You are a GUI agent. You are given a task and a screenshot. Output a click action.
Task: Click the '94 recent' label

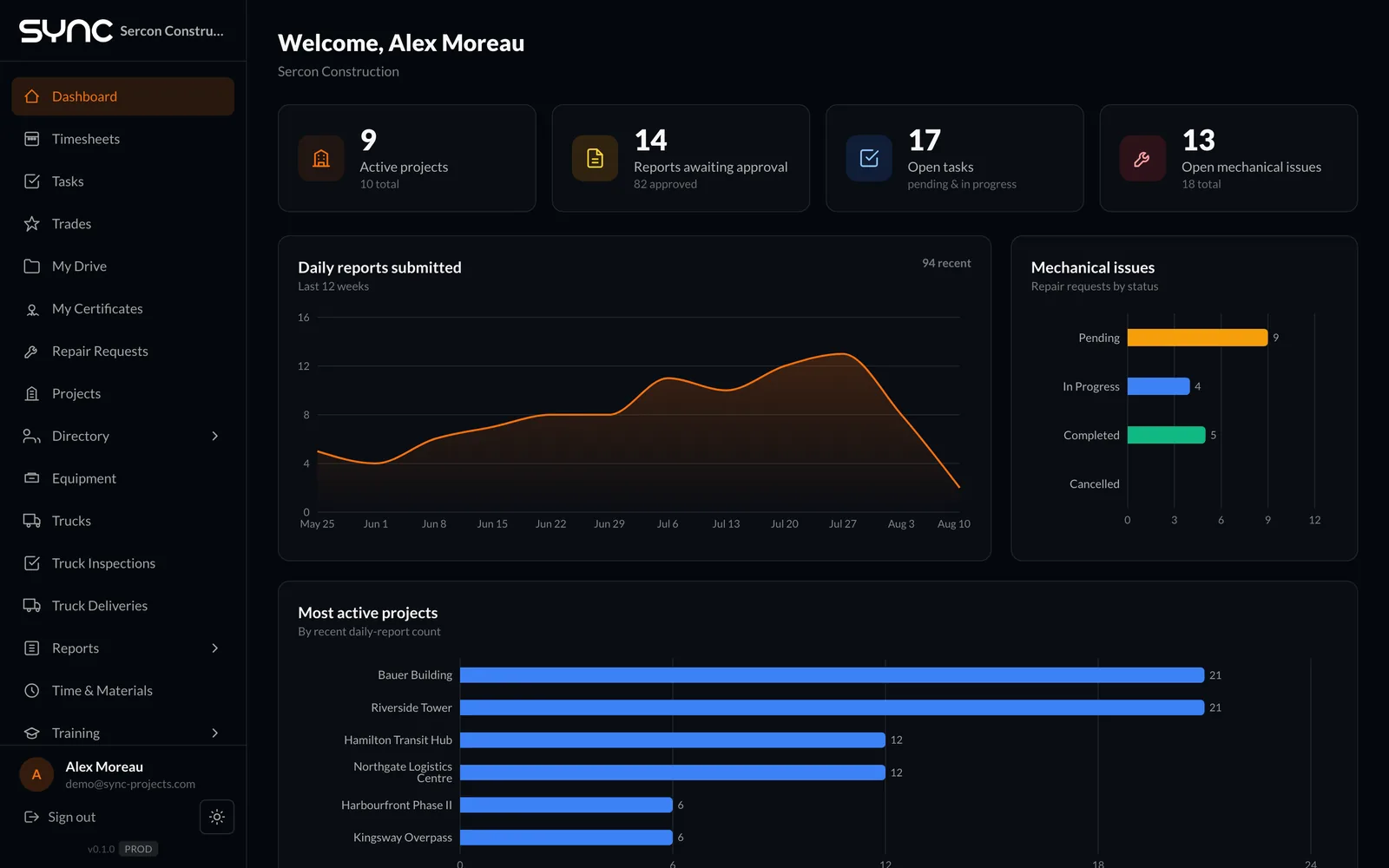coord(946,263)
